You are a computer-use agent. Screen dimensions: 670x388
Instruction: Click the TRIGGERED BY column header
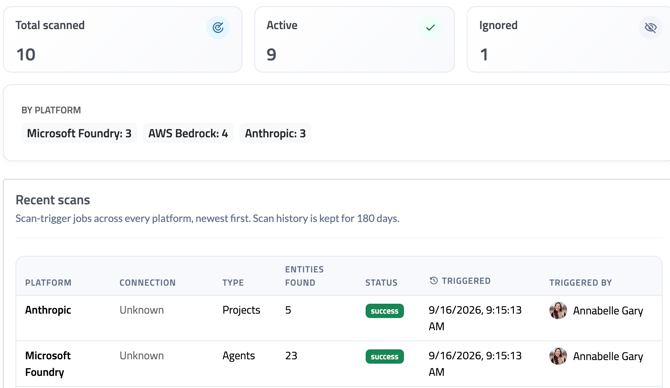[580, 283]
